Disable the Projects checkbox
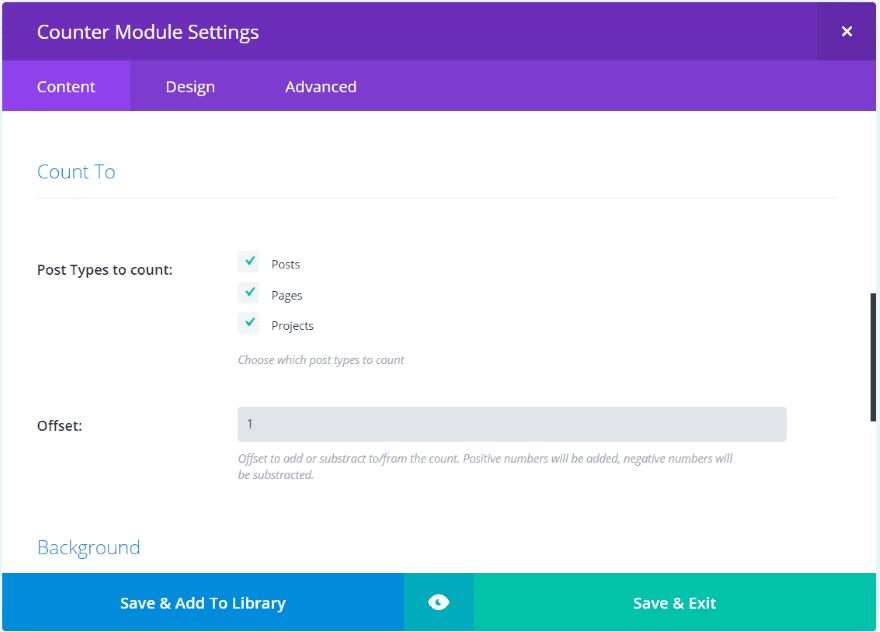 [249, 323]
